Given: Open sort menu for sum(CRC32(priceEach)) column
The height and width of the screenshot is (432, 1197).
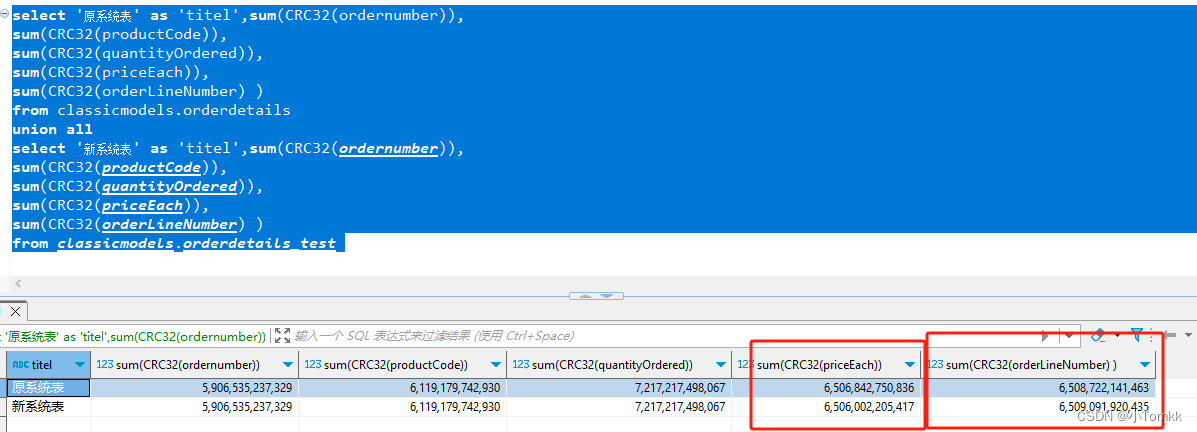Looking at the screenshot, I should [x=909, y=365].
